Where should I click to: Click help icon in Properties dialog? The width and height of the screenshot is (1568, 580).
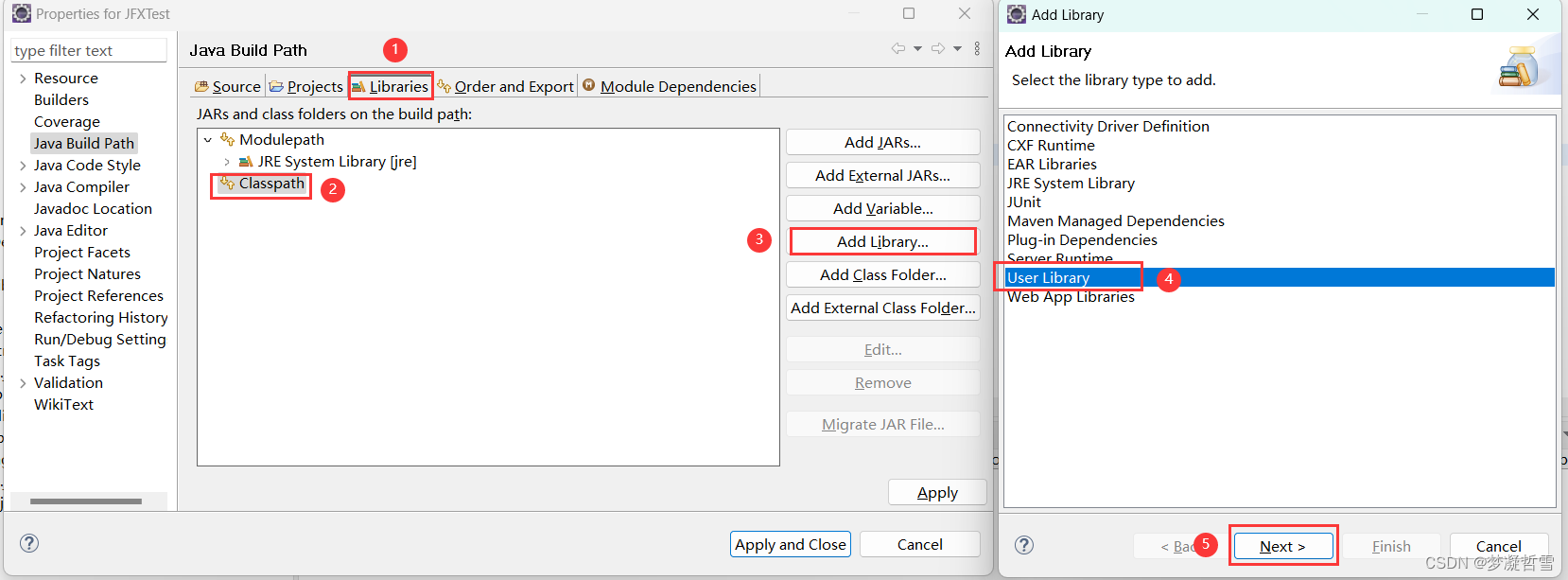click(x=29, y=543)
